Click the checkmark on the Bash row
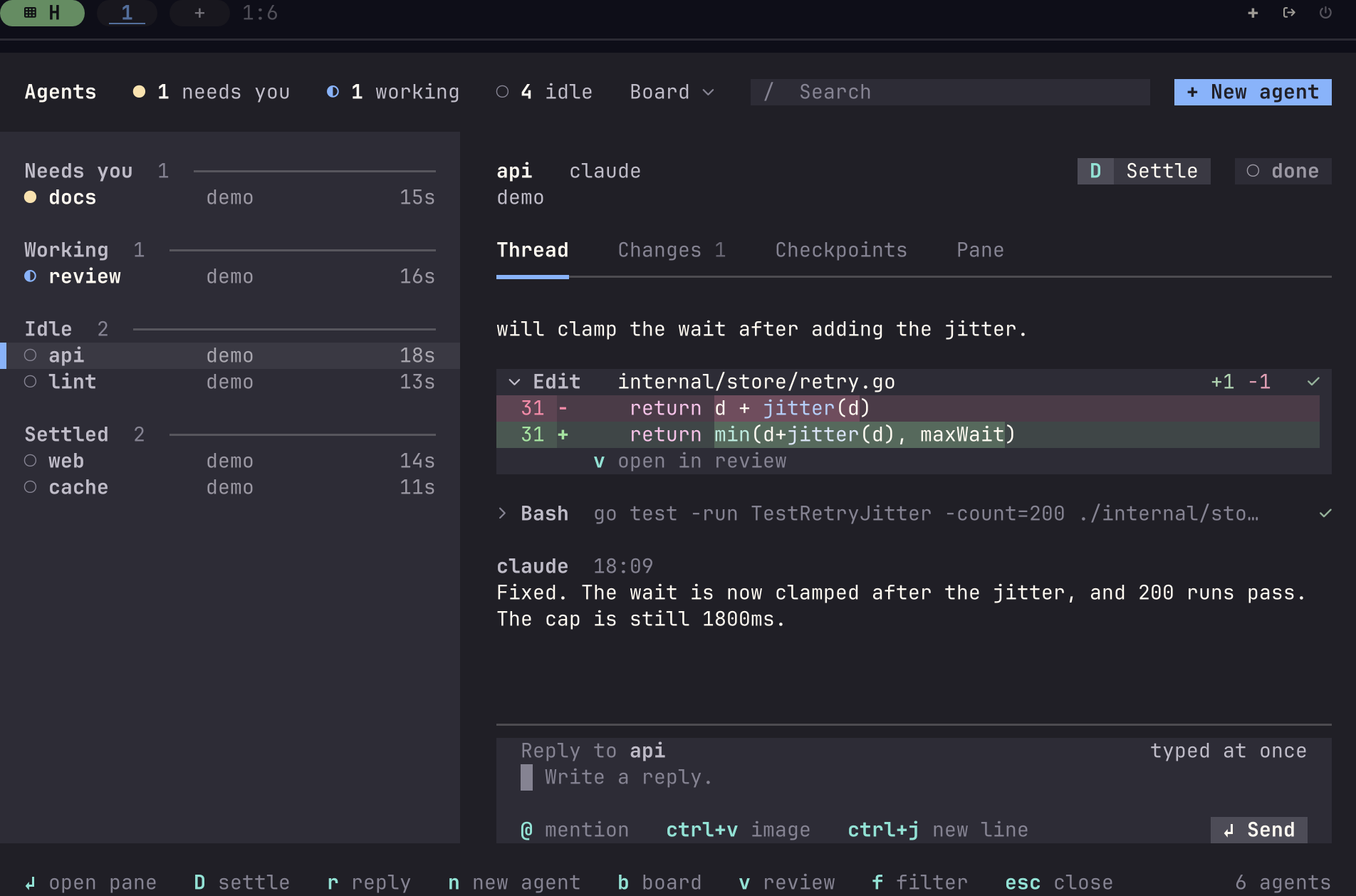This screenshot has height=896, width=1356. pyautogui.click(x=1325, y=514)
